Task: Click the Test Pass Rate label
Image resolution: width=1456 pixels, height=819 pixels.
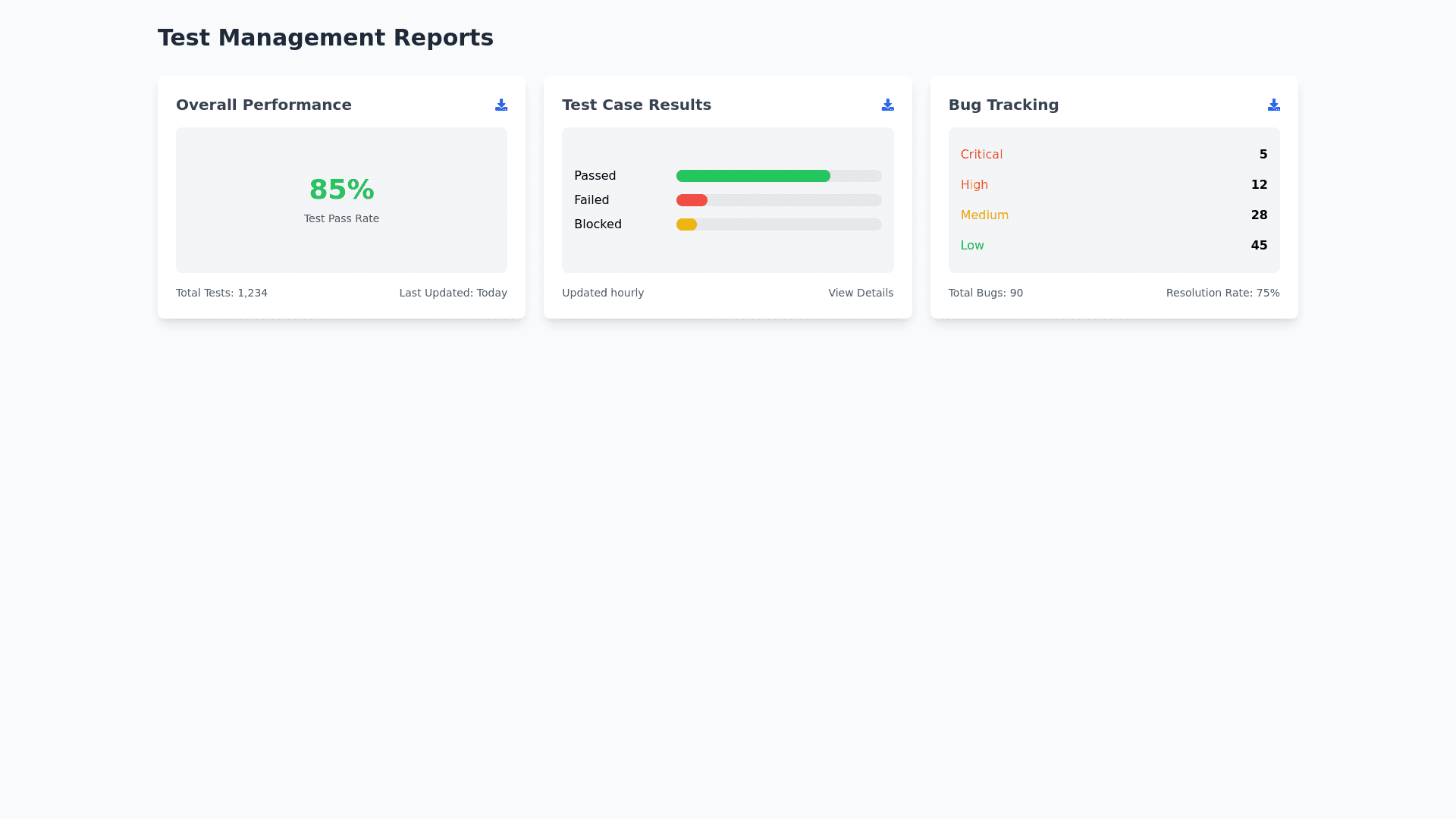Action: [341, 218]
